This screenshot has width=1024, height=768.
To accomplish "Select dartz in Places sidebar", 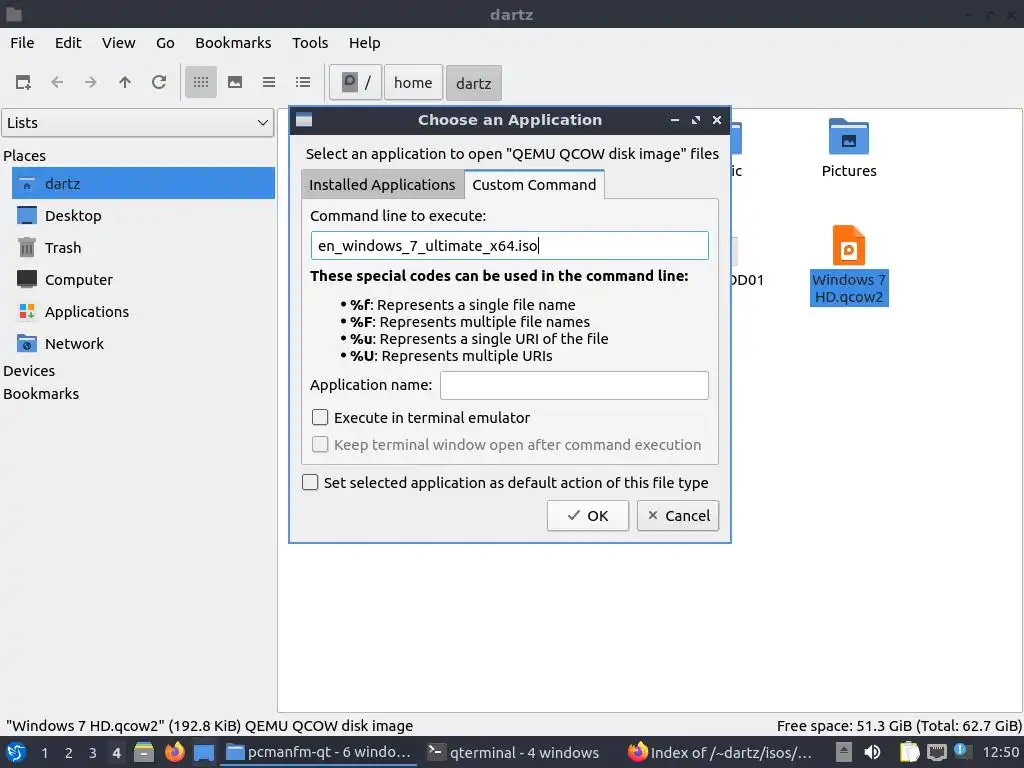I will coord(143,184).
